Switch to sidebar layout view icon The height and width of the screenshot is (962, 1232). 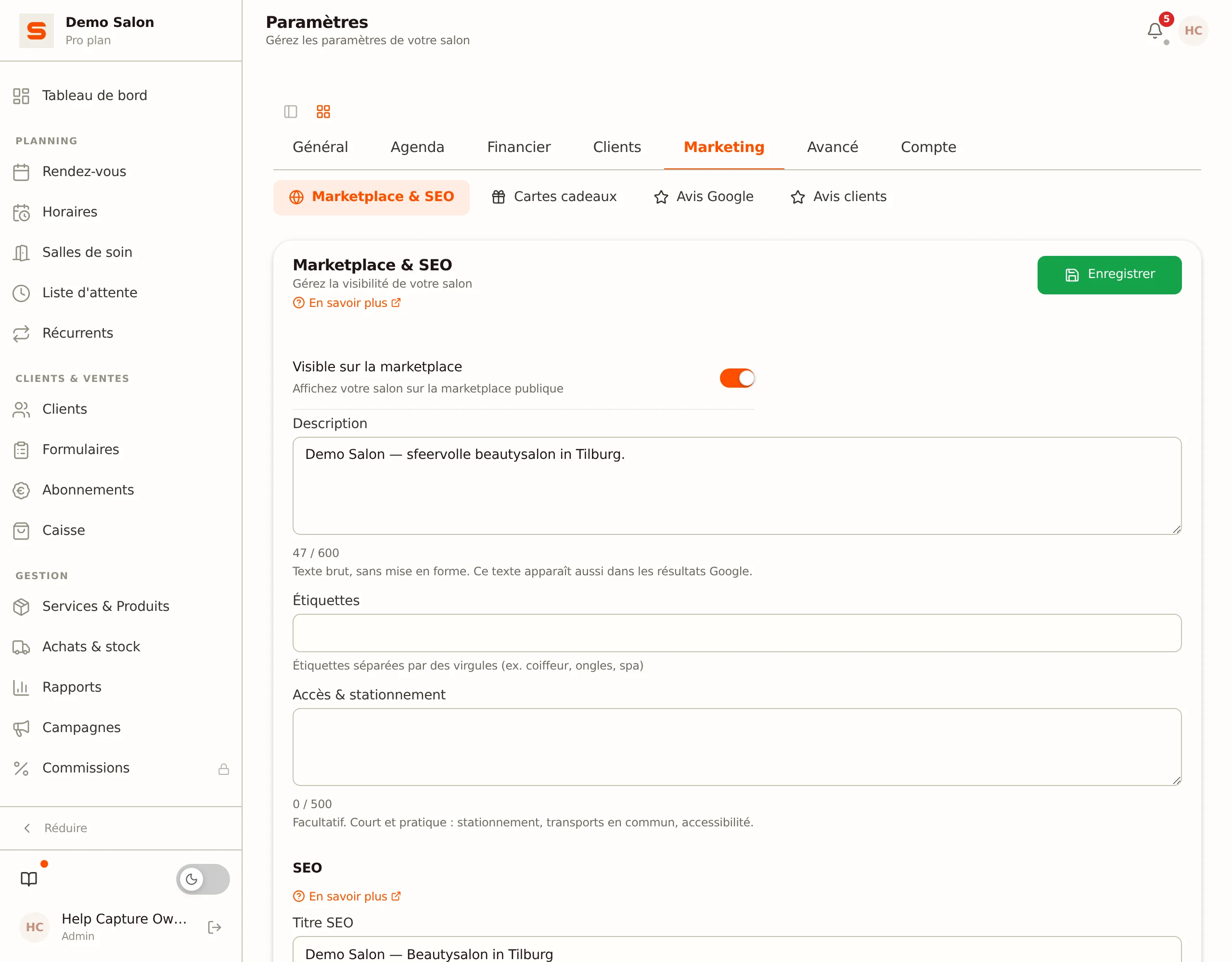(291, 112)
